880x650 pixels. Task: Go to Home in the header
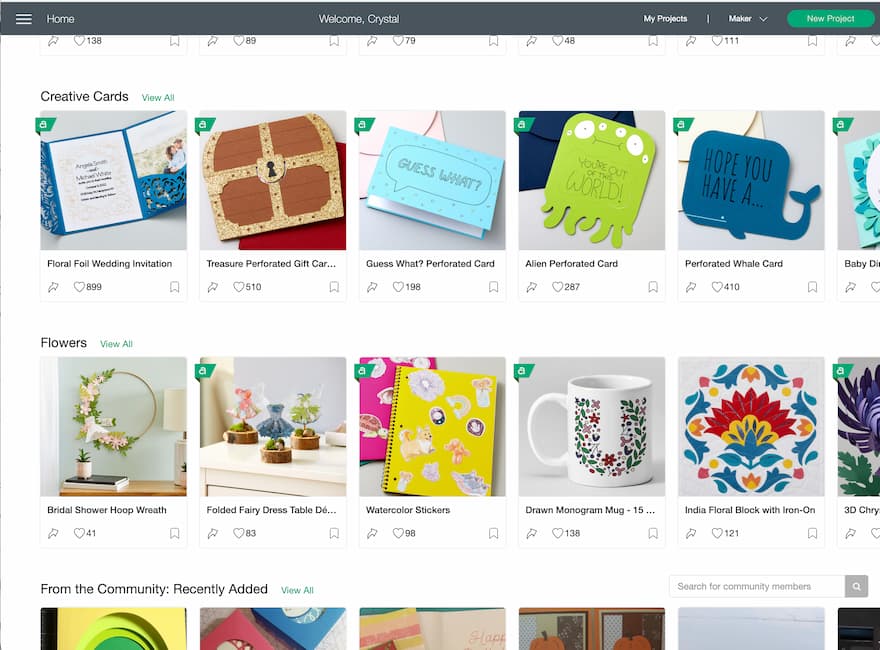click(60, 19)
